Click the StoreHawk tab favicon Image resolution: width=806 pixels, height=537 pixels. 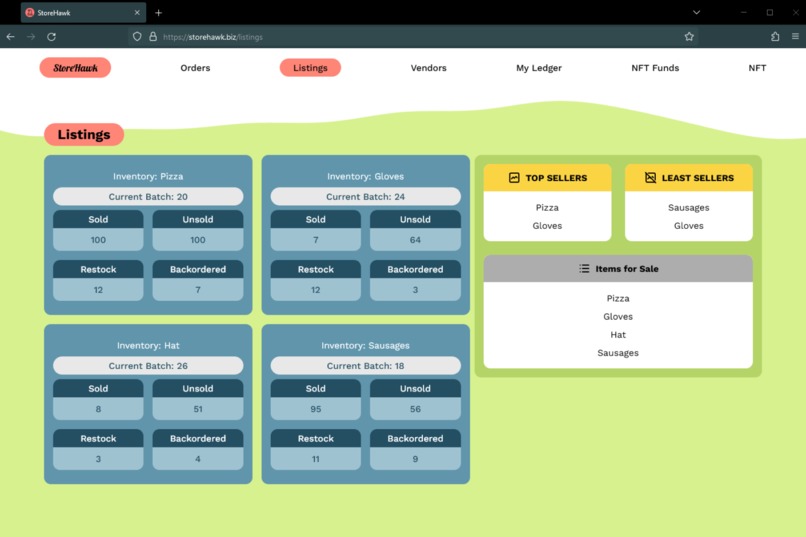click(30, 12)
